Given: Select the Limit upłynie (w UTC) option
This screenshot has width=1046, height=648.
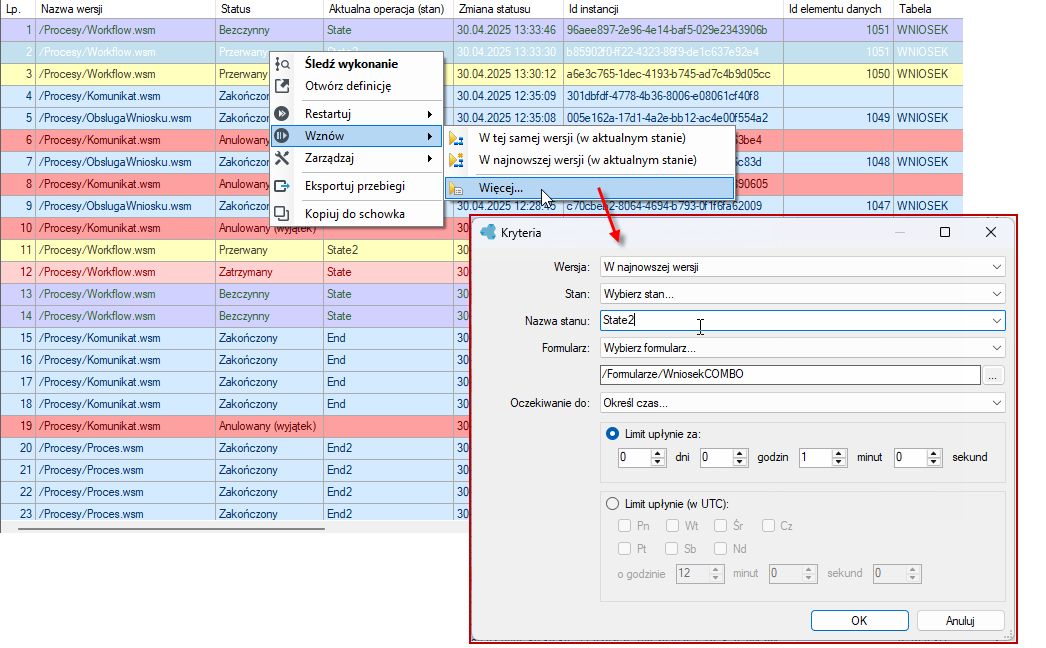Looking at the screenshot, I should click(x=612, y=504).
